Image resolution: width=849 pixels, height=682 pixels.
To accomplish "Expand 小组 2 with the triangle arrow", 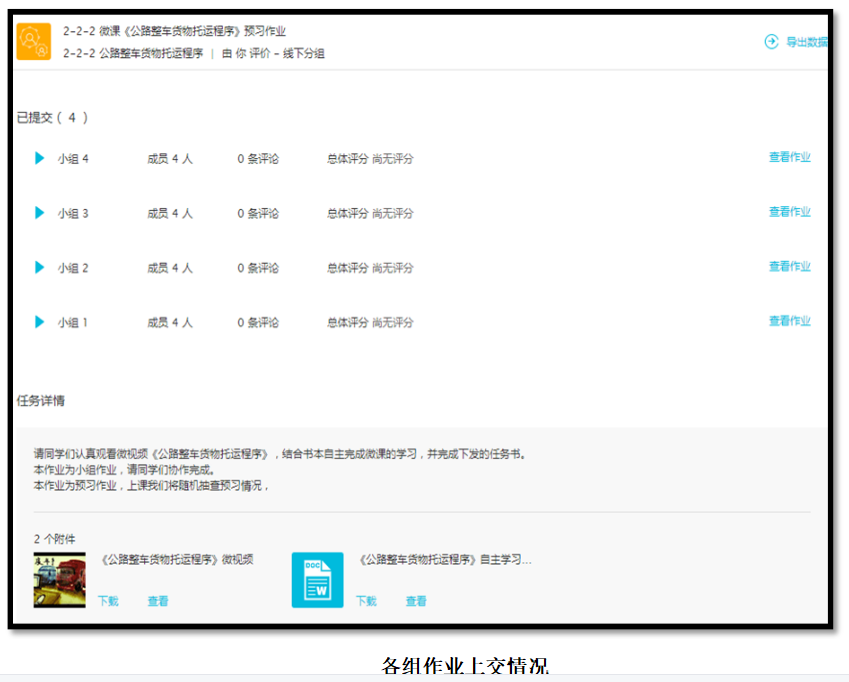I will coord(40,267).
